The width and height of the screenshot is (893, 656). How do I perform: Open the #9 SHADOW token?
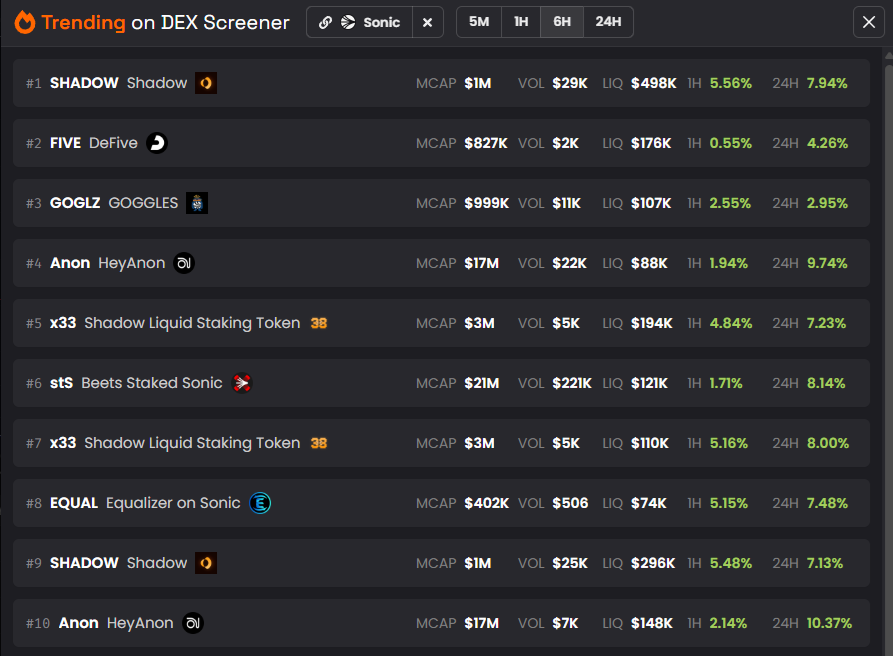[441, 563]
